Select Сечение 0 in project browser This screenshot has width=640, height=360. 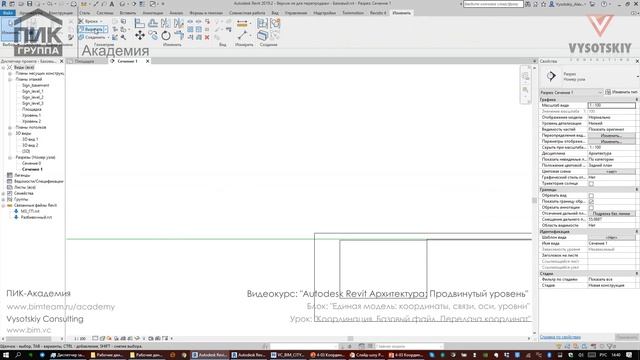31,163
